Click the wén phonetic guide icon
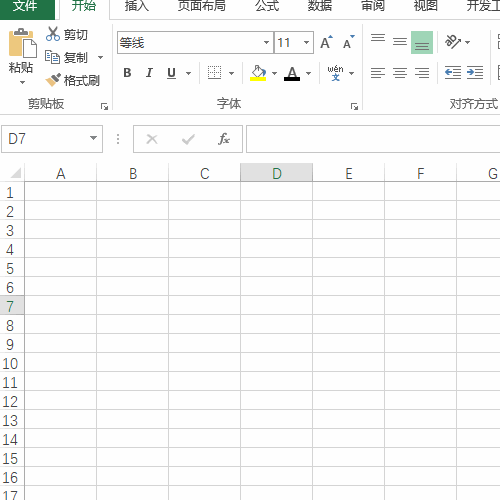500x500 pixels. coord(335,73)
